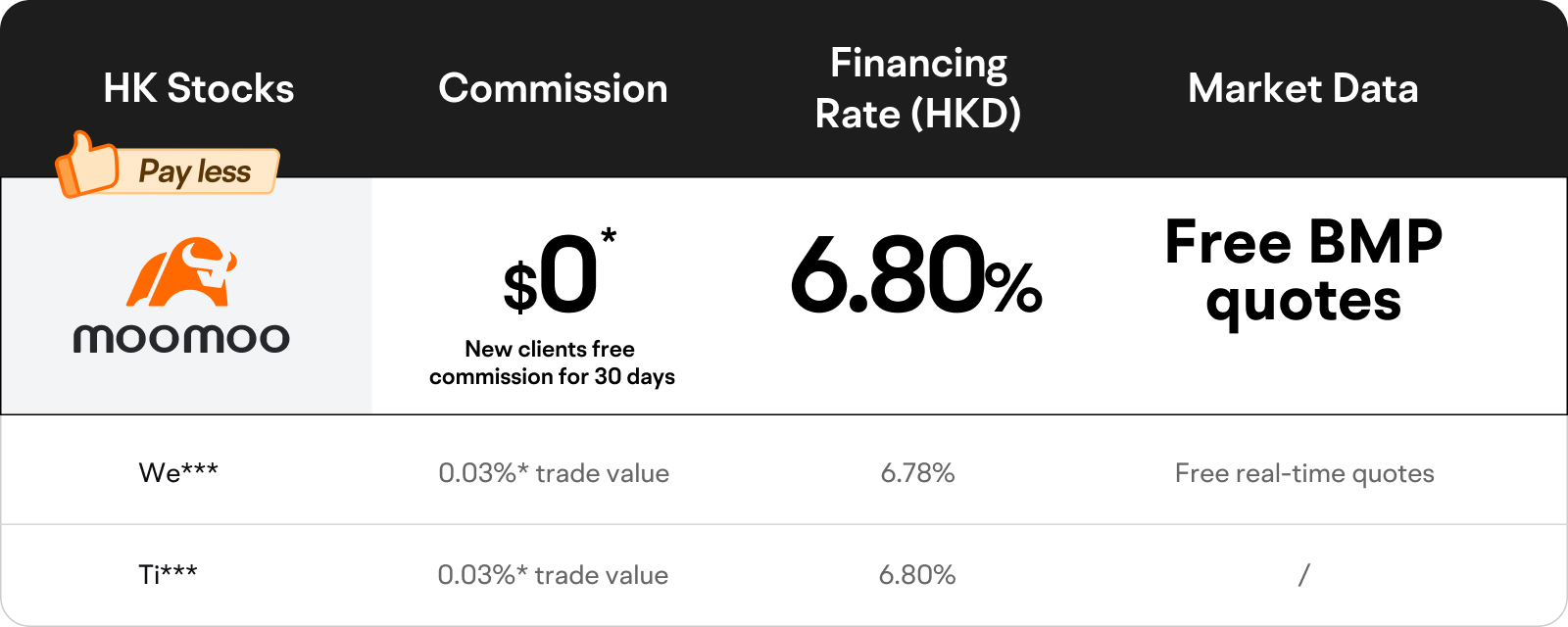Select the Ti*** competitor row name
This screenshot has height=627, width=1568.
point(168,574)
